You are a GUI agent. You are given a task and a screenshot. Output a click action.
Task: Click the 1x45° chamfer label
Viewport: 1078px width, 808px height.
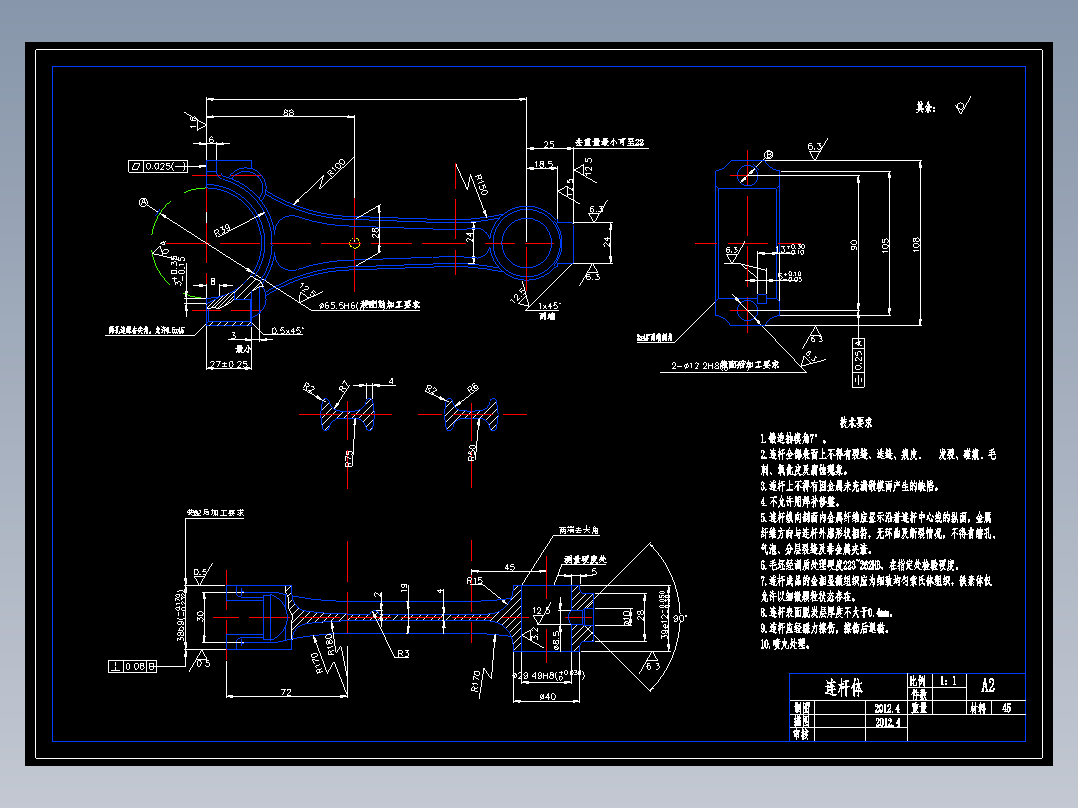[549, 306]
